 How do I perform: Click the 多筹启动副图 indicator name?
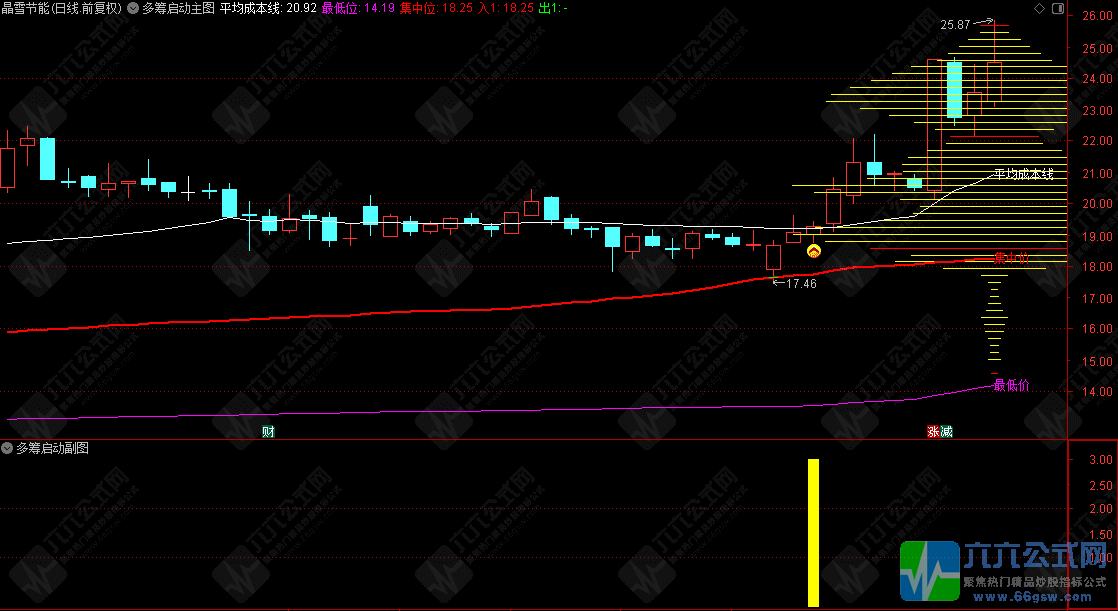52,448
